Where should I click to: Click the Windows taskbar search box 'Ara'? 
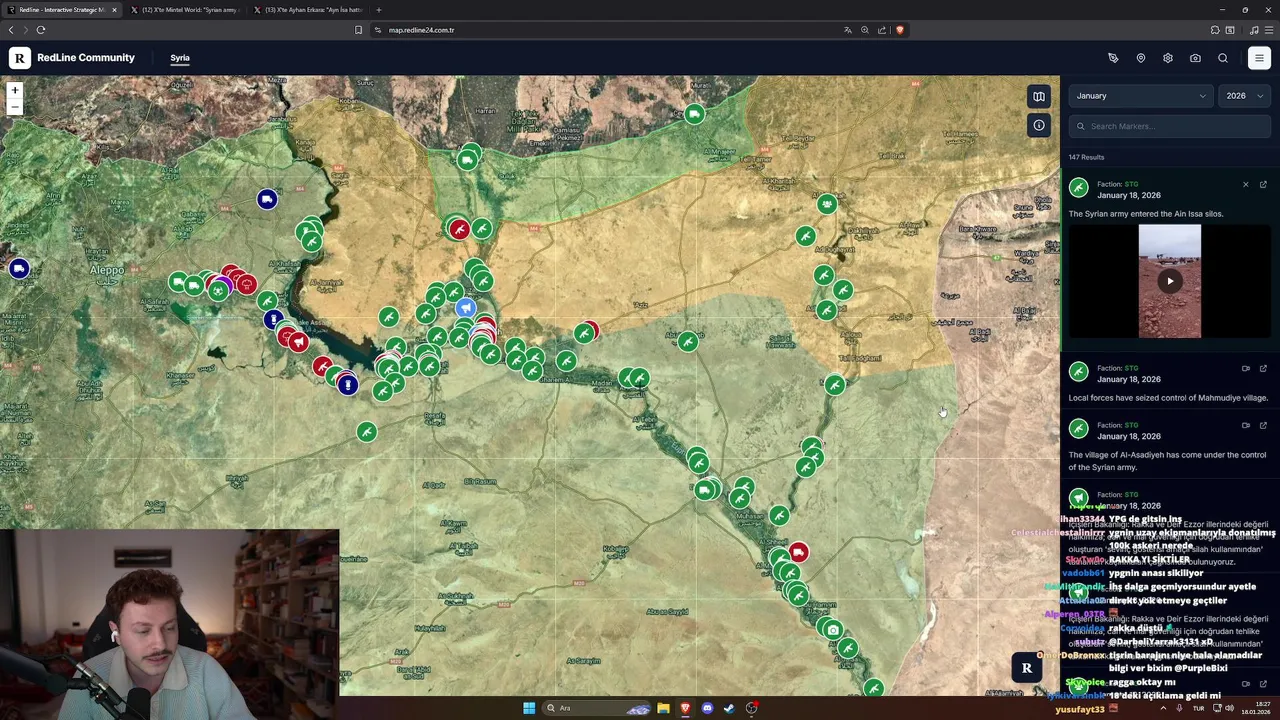click(x=598, y=708)
